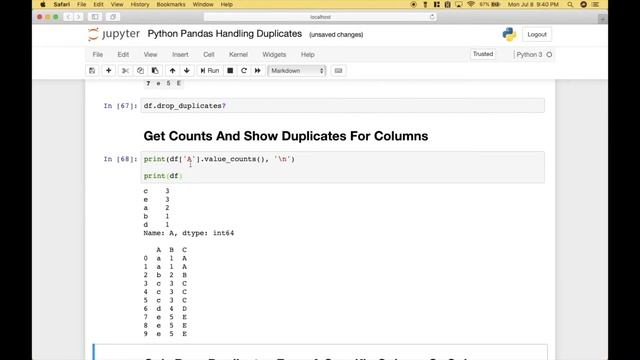Show Safari tab overview icon
This screenshot has height=360, width=640.
[x=113, y=17]
